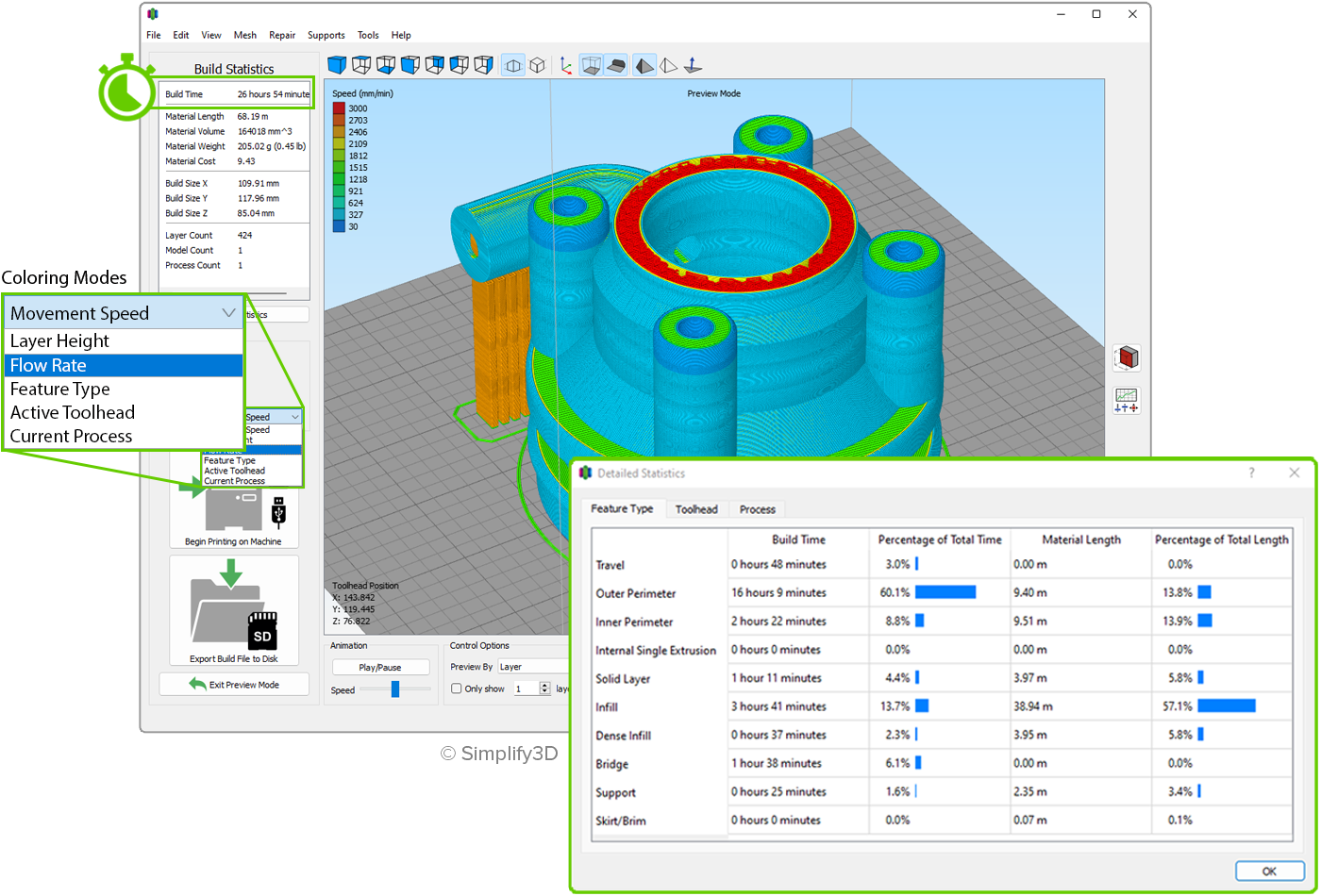Switch to the bottom view cube icon
The image size is (1321, 896).
(386, 65)
